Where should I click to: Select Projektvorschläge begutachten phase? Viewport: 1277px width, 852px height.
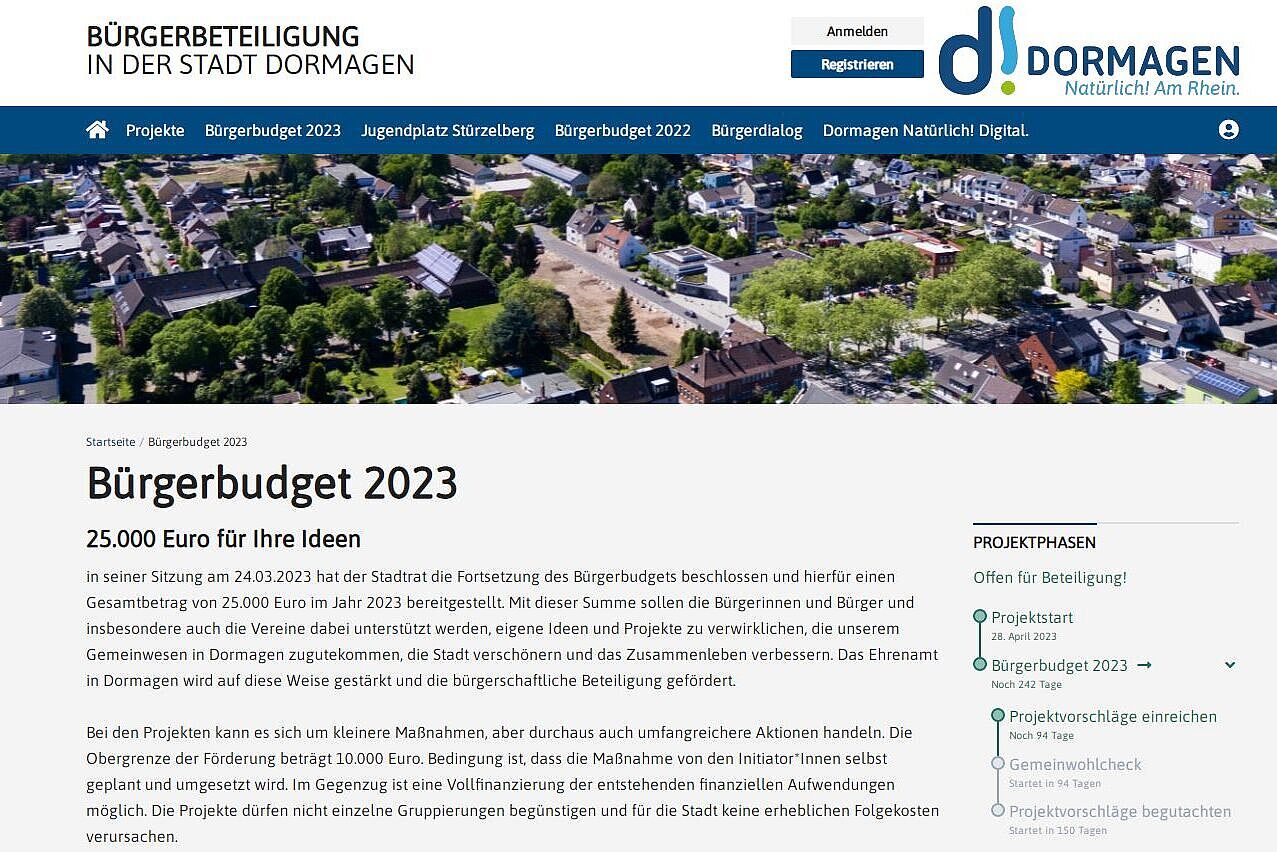coord(1120,812)
